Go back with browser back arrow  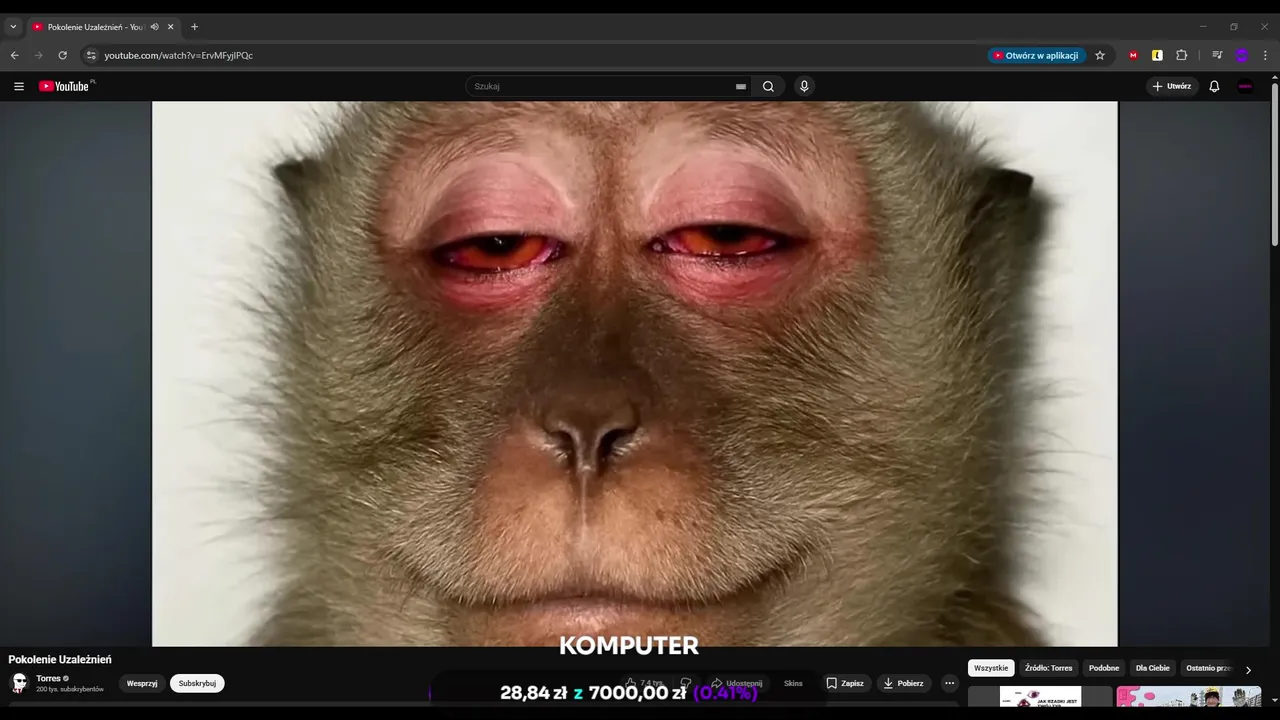point(14,55)
